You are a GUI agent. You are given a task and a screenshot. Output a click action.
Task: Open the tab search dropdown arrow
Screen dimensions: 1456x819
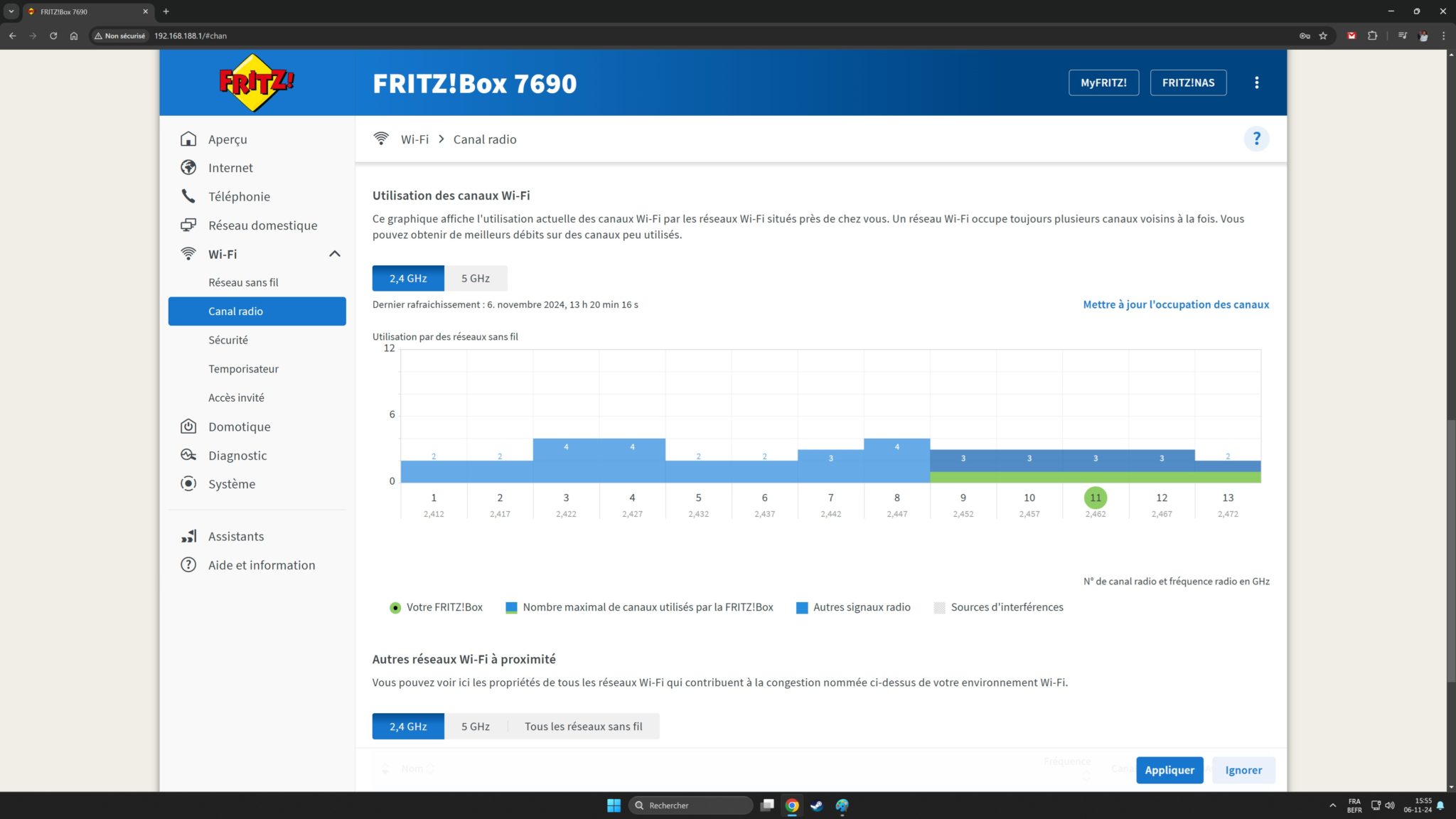tap(11, 11)
